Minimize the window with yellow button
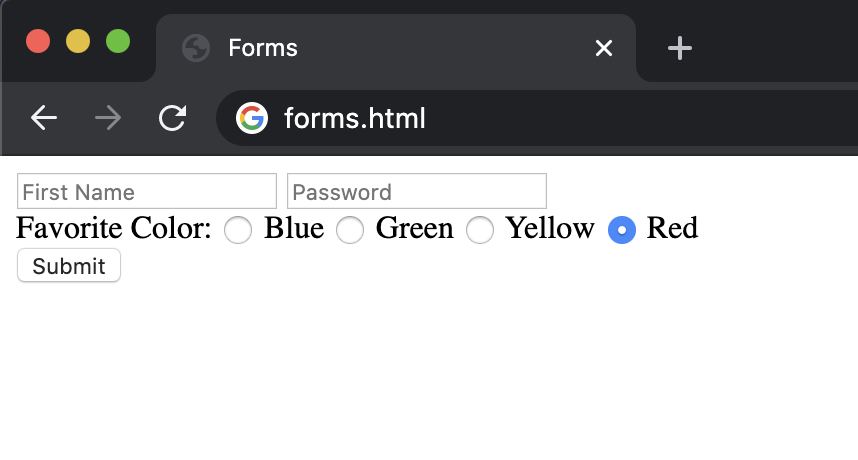Screen dimensions: 858x460 78,42
